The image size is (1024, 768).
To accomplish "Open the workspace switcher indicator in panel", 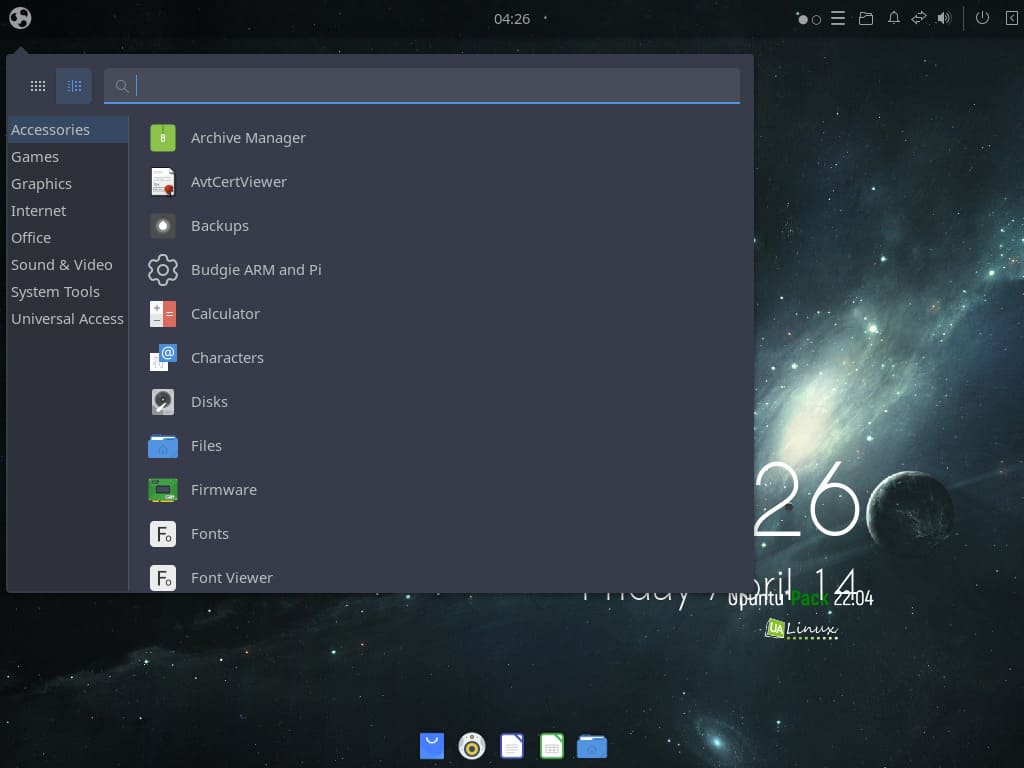I will pyautogui.click(x=808, y=18).
